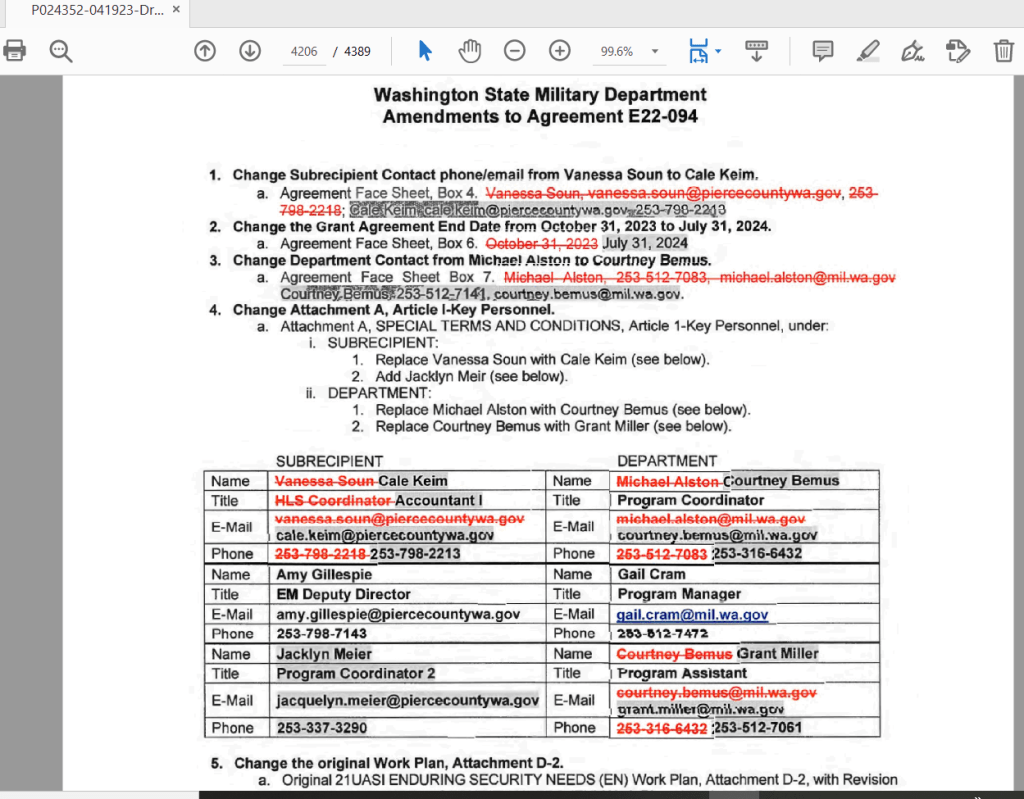
Task: Go to previous page with up arrow
Action: pos(205,51)
